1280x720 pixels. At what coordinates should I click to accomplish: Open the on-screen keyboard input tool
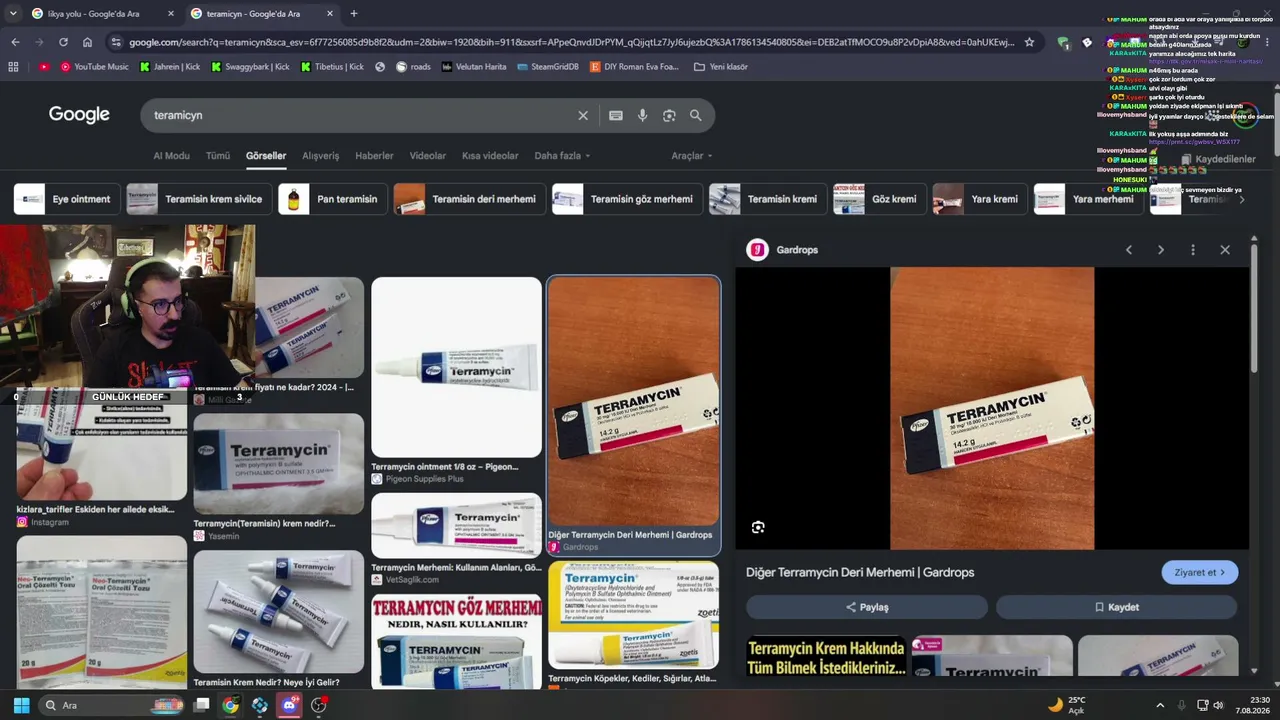(616, 115)
